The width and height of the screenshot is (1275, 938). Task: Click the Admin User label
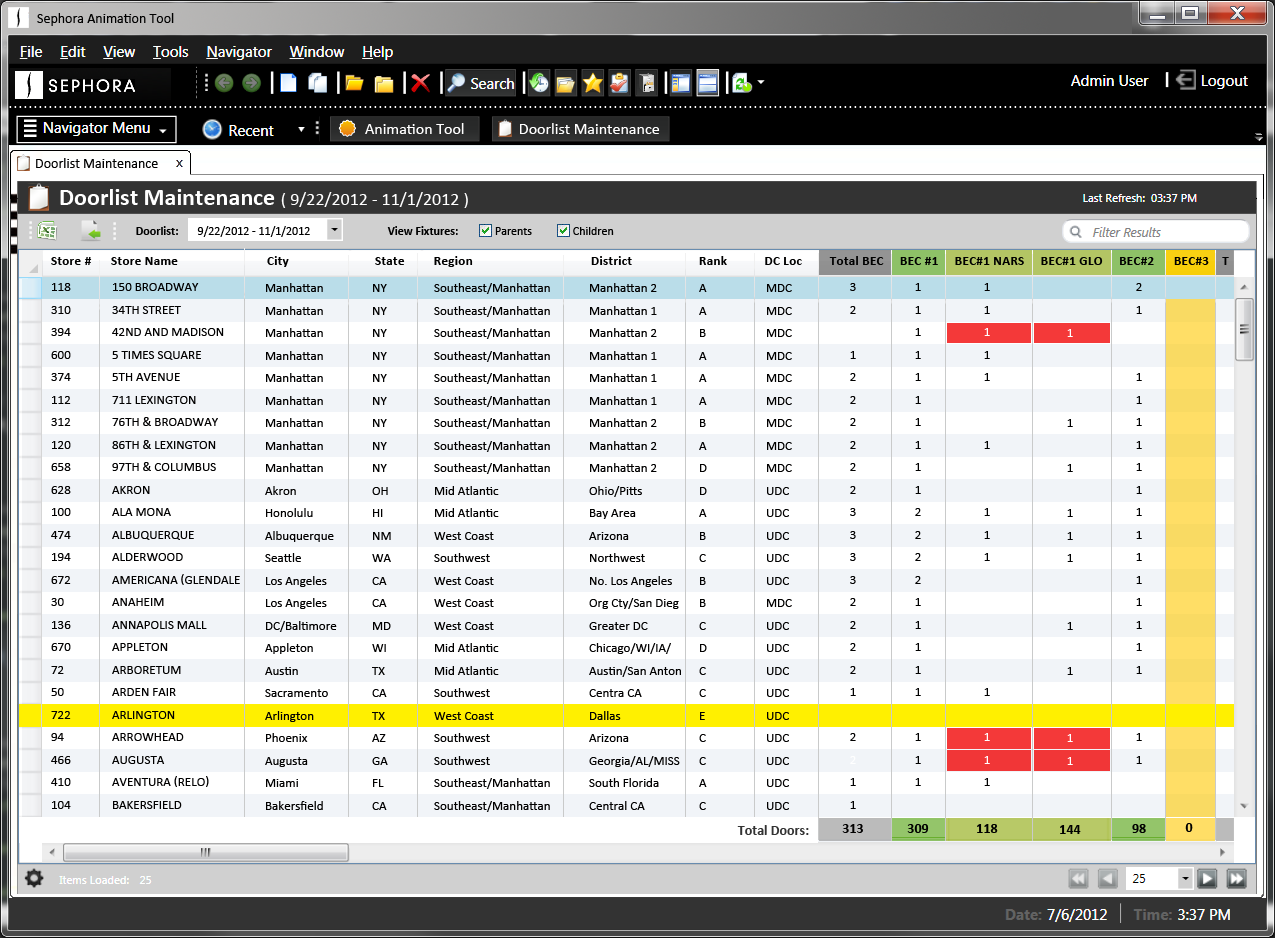[1109, 81]
